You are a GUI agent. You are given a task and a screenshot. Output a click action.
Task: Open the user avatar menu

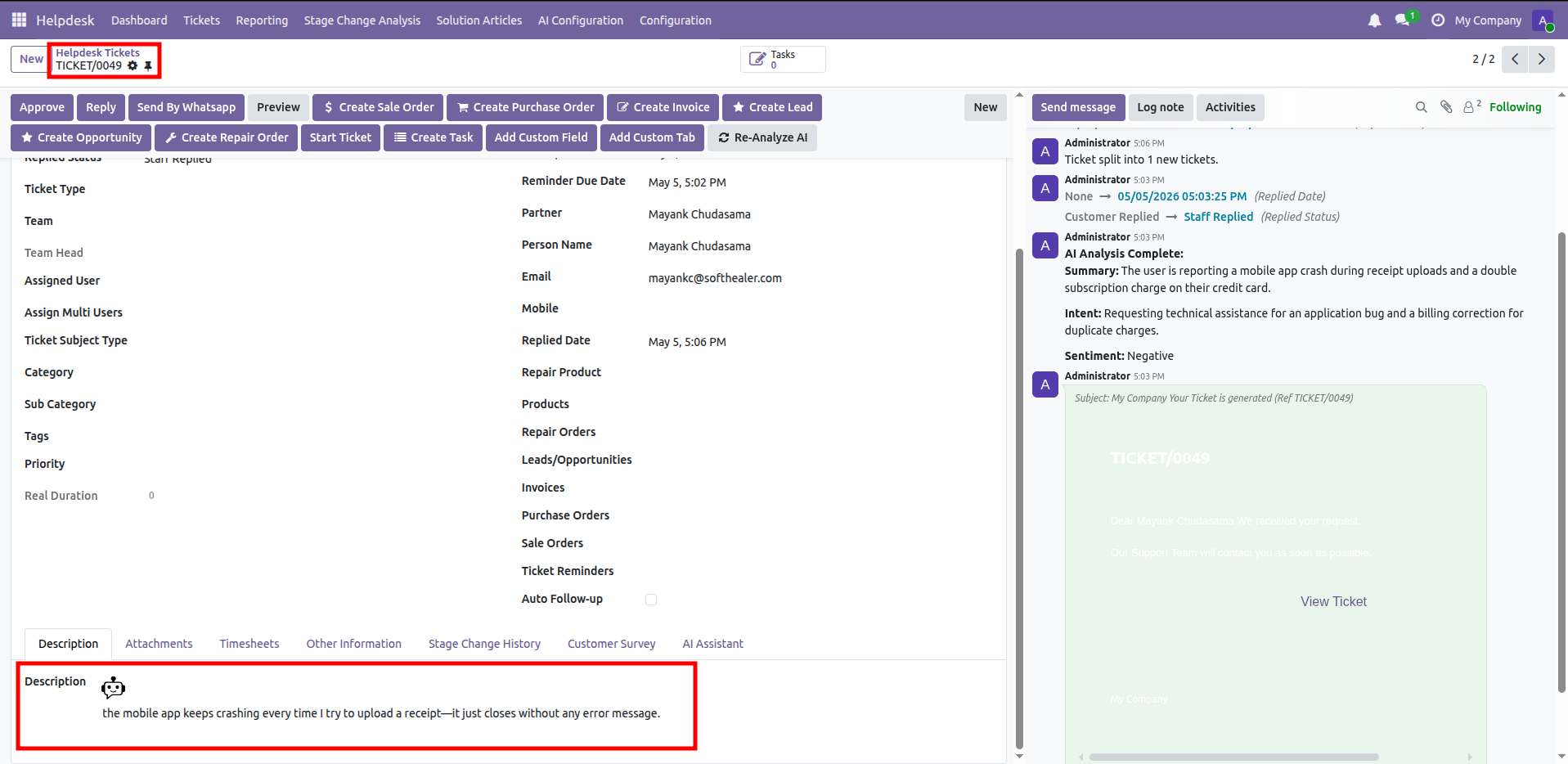tap(1543, 20)
